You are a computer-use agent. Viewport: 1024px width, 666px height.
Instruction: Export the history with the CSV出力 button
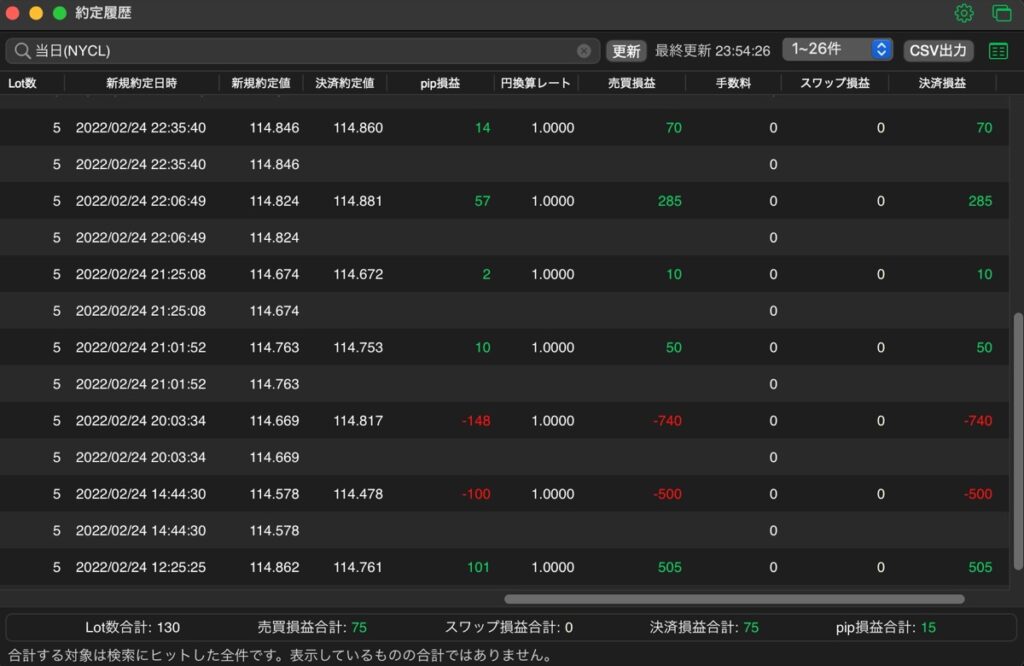point(938,51)
